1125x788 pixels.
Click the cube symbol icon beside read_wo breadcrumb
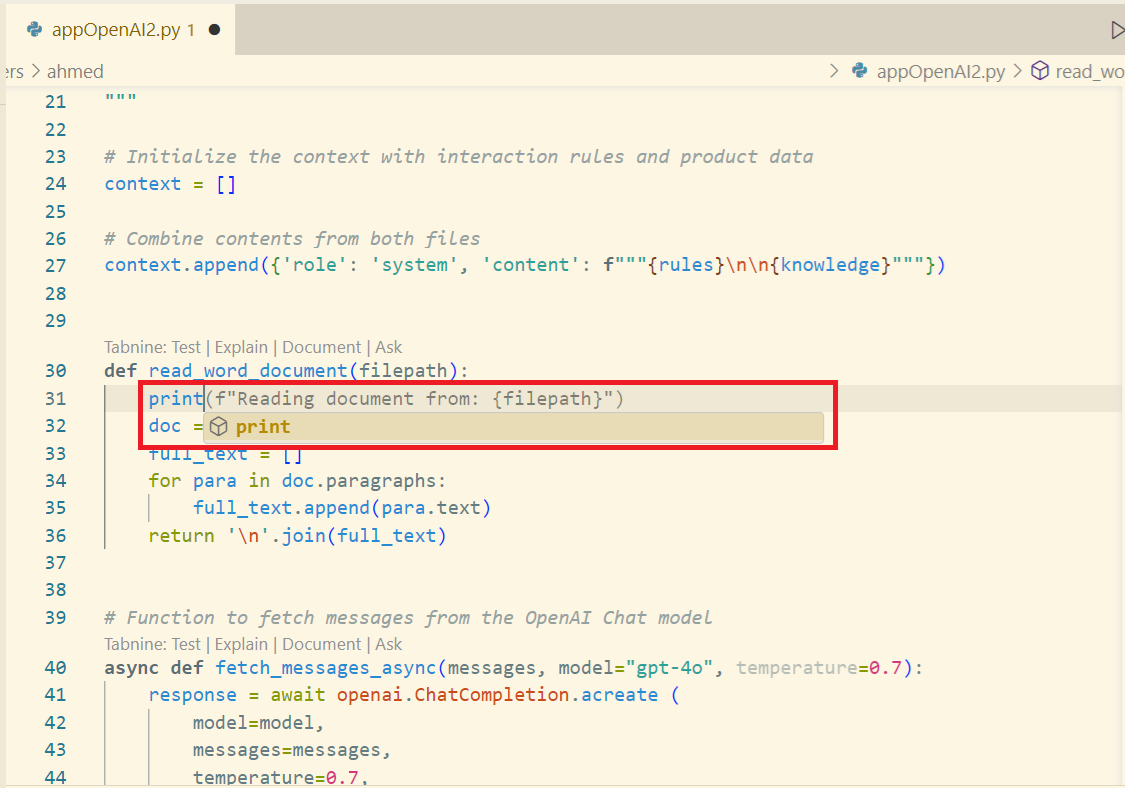(1040, 71)
